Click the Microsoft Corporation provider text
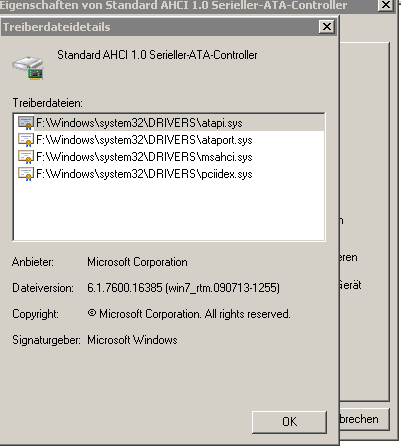The height and width of the screenshot is (448, 401). click(137, 262)
